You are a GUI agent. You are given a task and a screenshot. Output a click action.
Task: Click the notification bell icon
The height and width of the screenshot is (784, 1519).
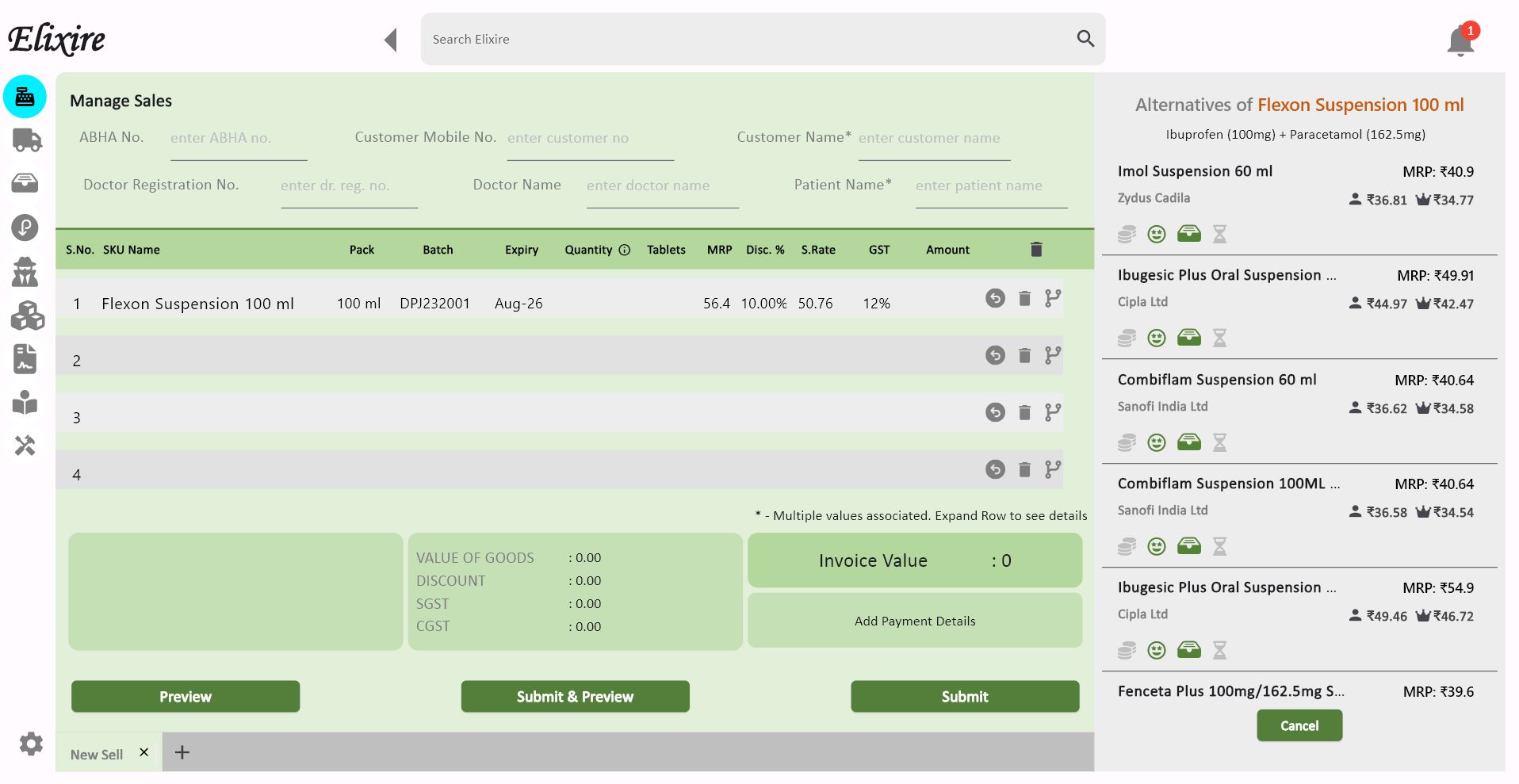(1460, 41)
